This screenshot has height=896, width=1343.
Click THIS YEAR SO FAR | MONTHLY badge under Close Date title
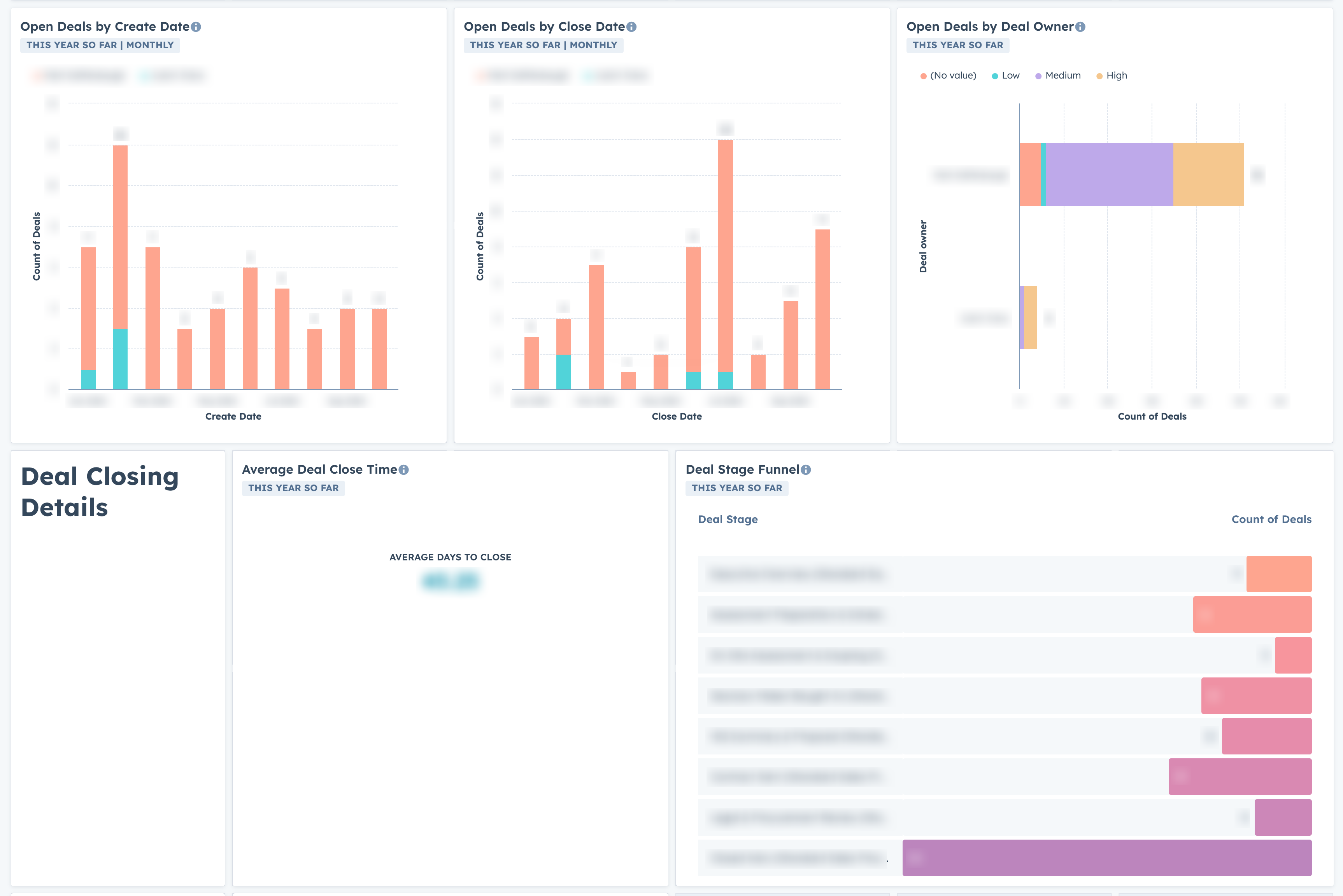[544, 45]
